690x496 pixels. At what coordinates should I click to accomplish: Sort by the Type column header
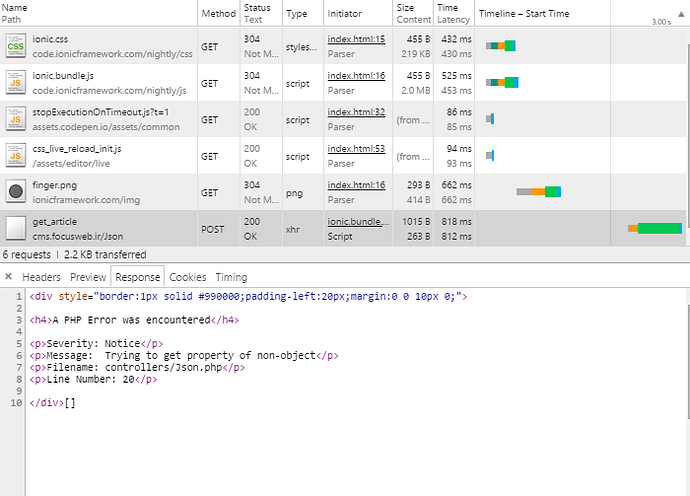click(303, 13)
